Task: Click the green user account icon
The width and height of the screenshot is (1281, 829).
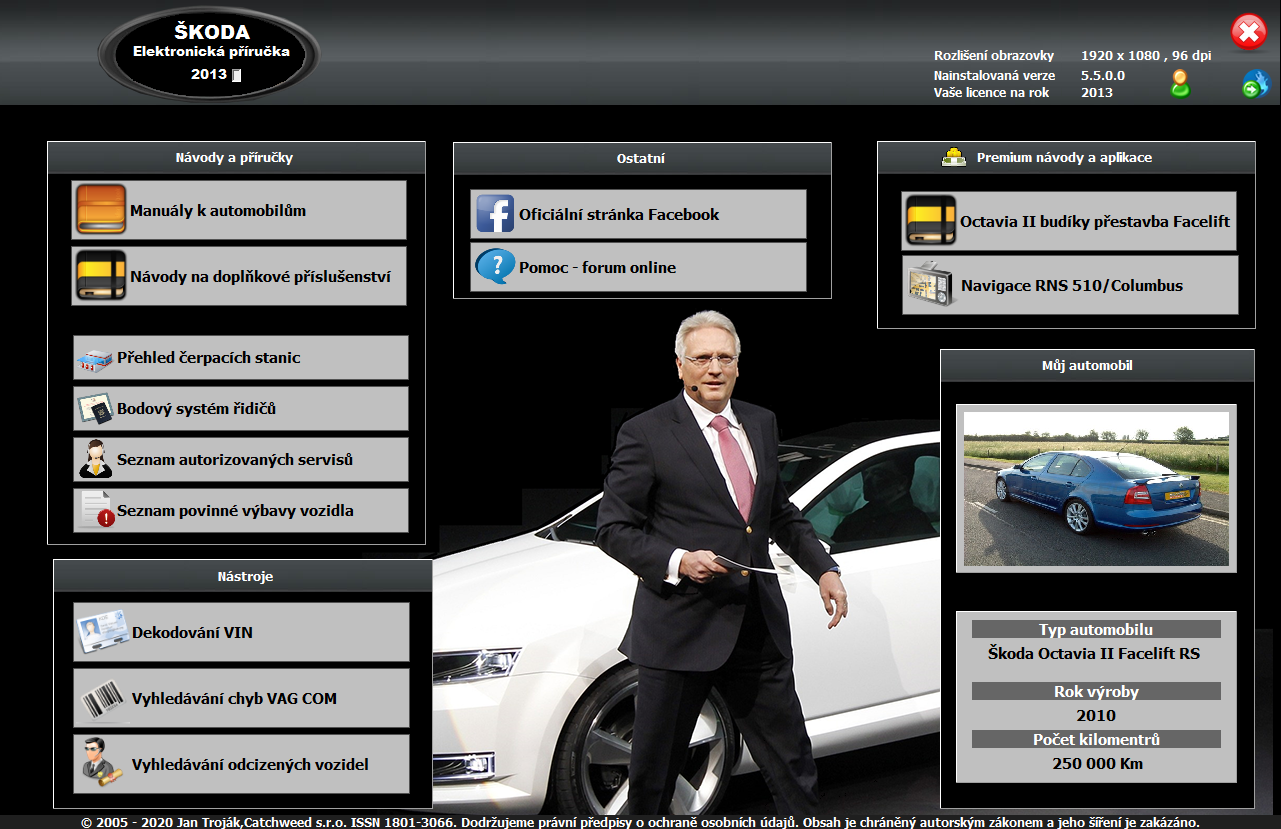Action: click(x=1181, y=84)
